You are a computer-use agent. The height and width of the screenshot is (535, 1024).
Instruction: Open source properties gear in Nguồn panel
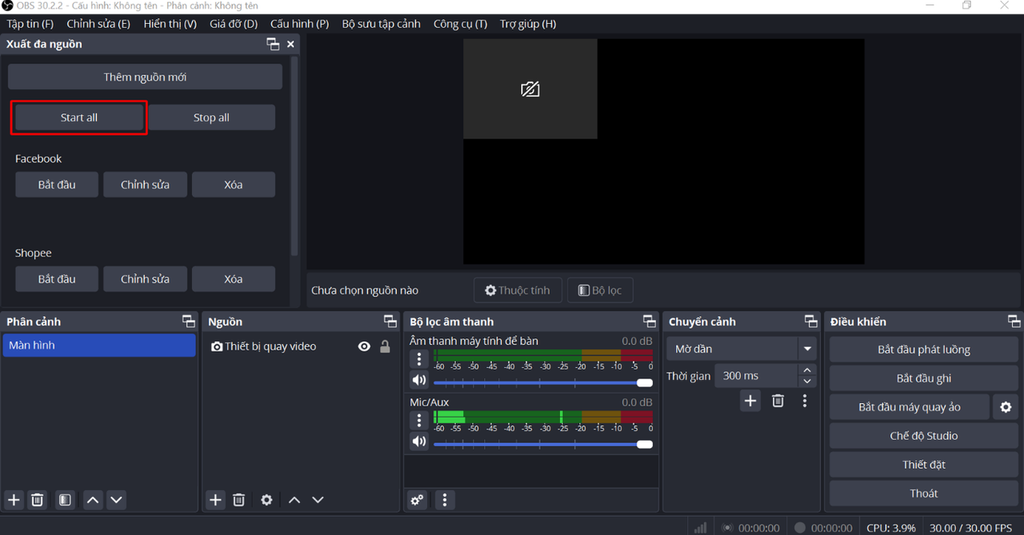pos(266,500)
